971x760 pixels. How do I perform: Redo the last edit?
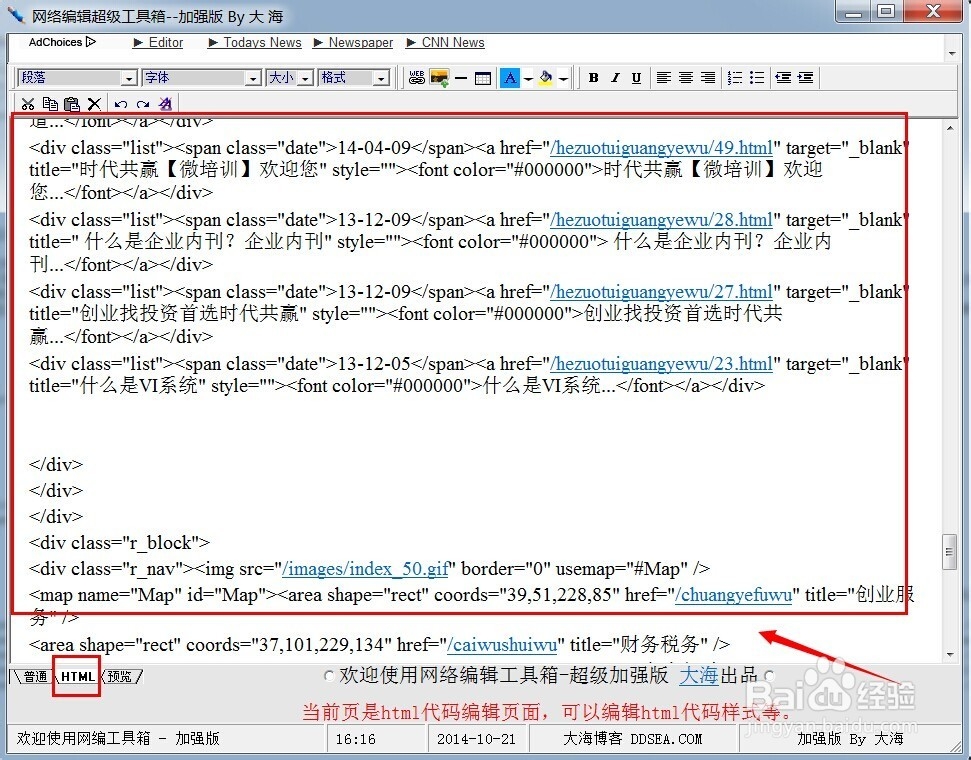(x=143, y=104)
